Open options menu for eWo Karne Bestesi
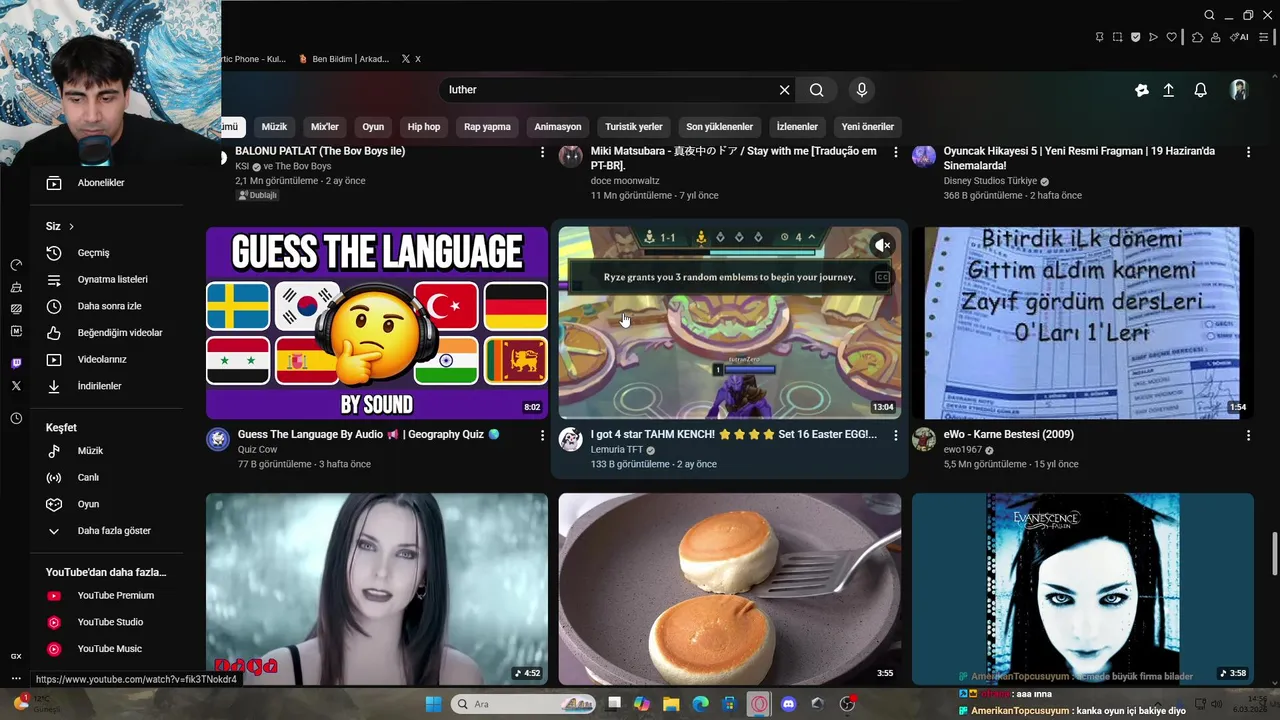The height and width of the screenshot is (720, 1280). 1248,436
